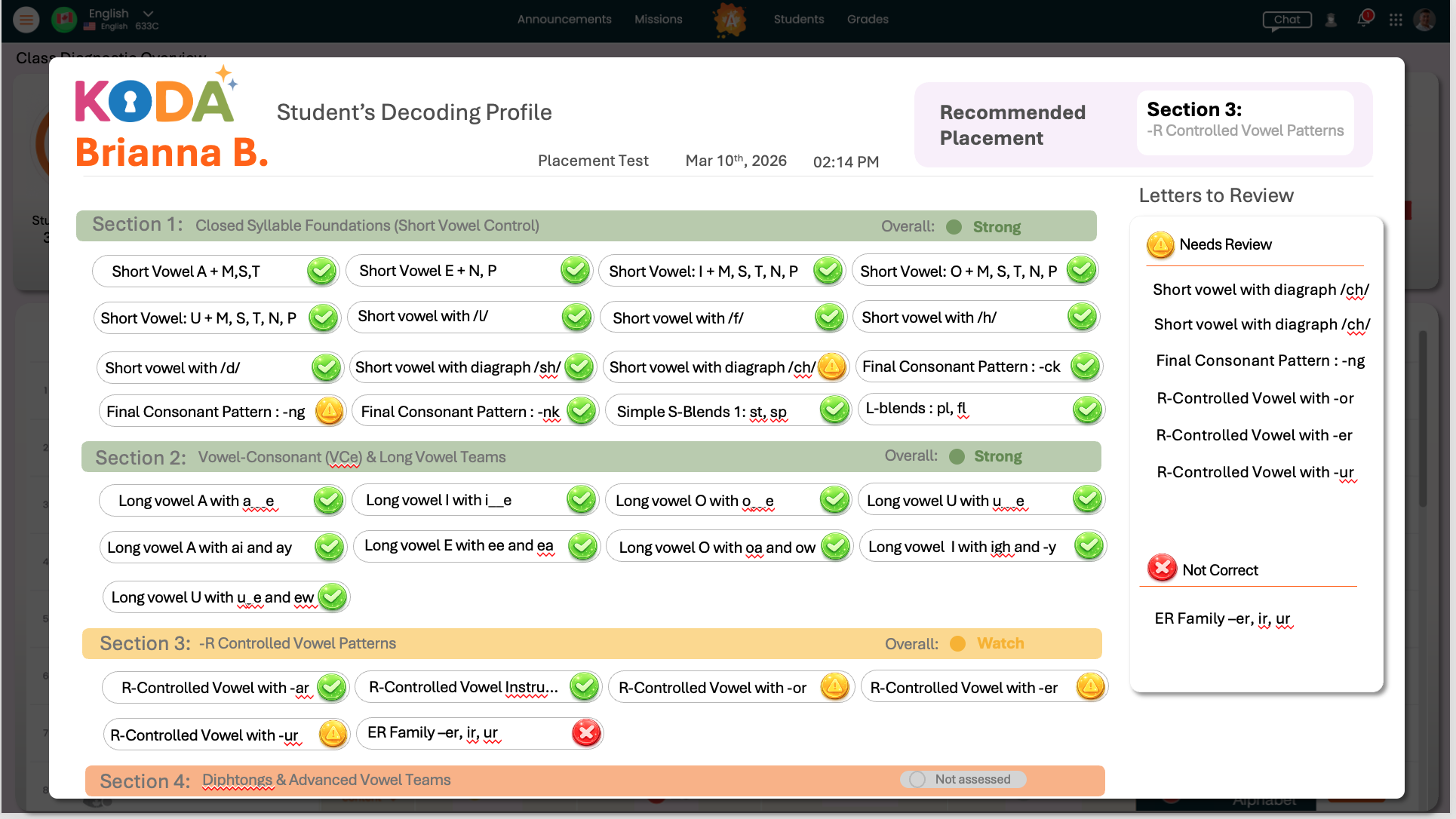
Task: Click checkmark on Short Vowel A item
Action: (321, 271)
